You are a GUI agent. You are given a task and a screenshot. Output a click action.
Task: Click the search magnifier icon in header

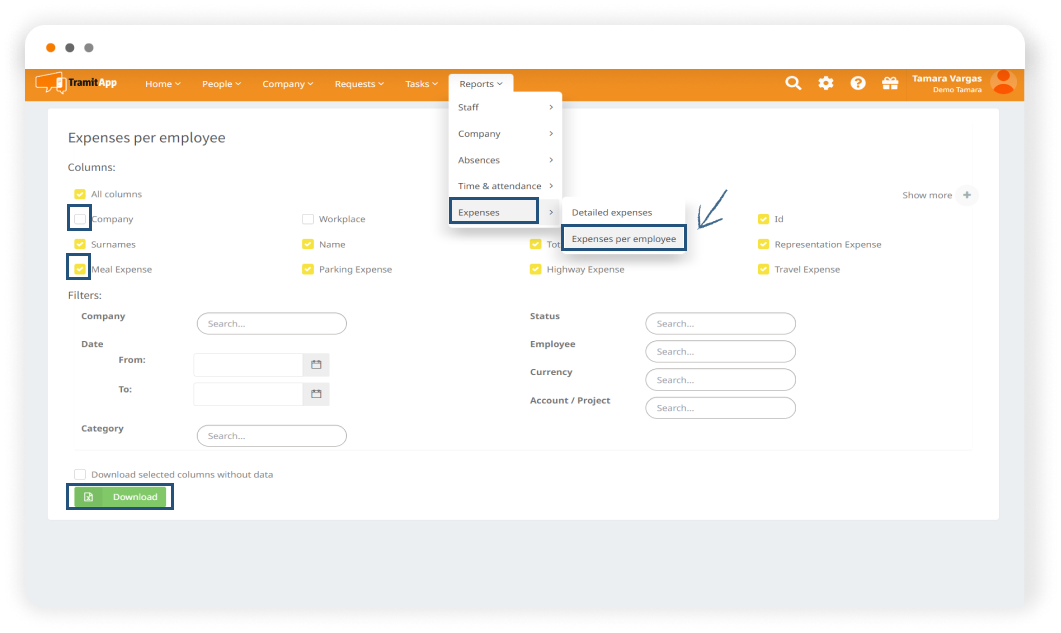click(x=793, y=84)
